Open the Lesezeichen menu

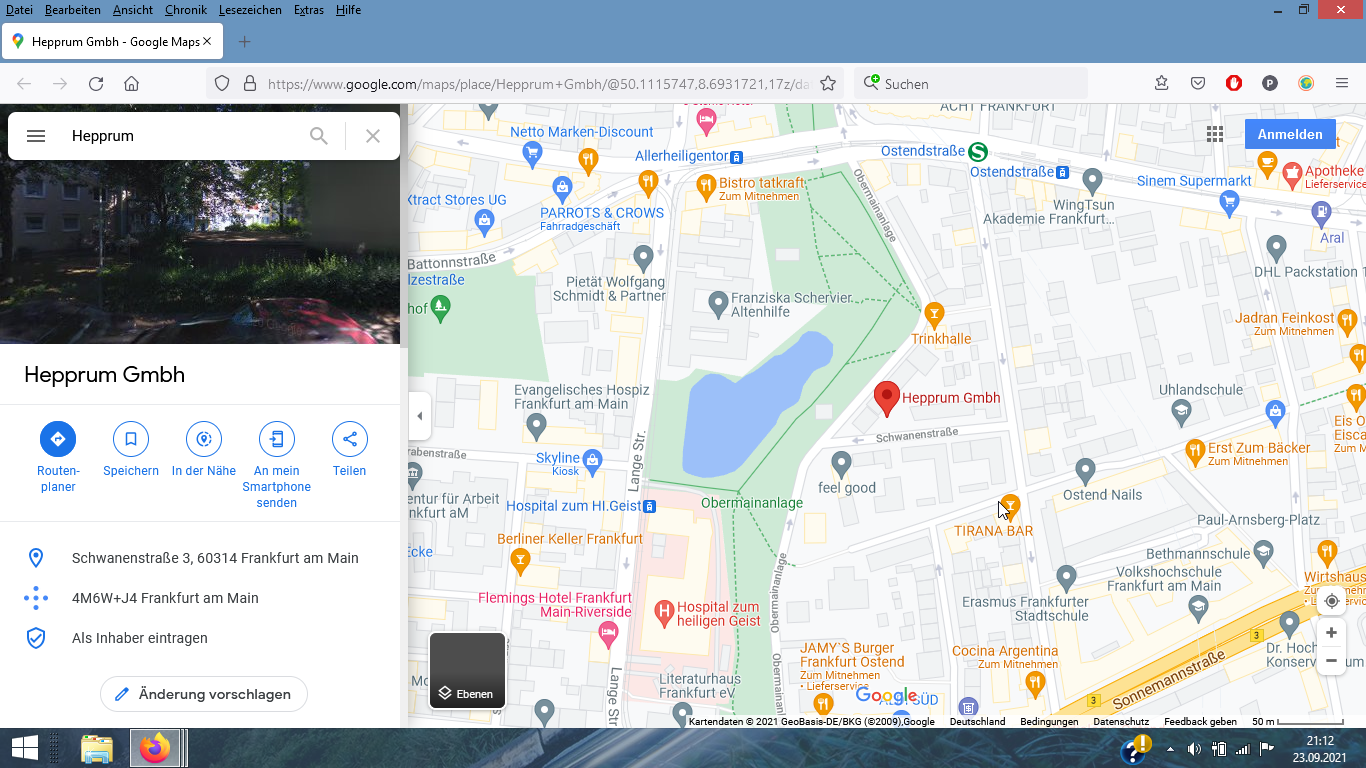point(250,10)
